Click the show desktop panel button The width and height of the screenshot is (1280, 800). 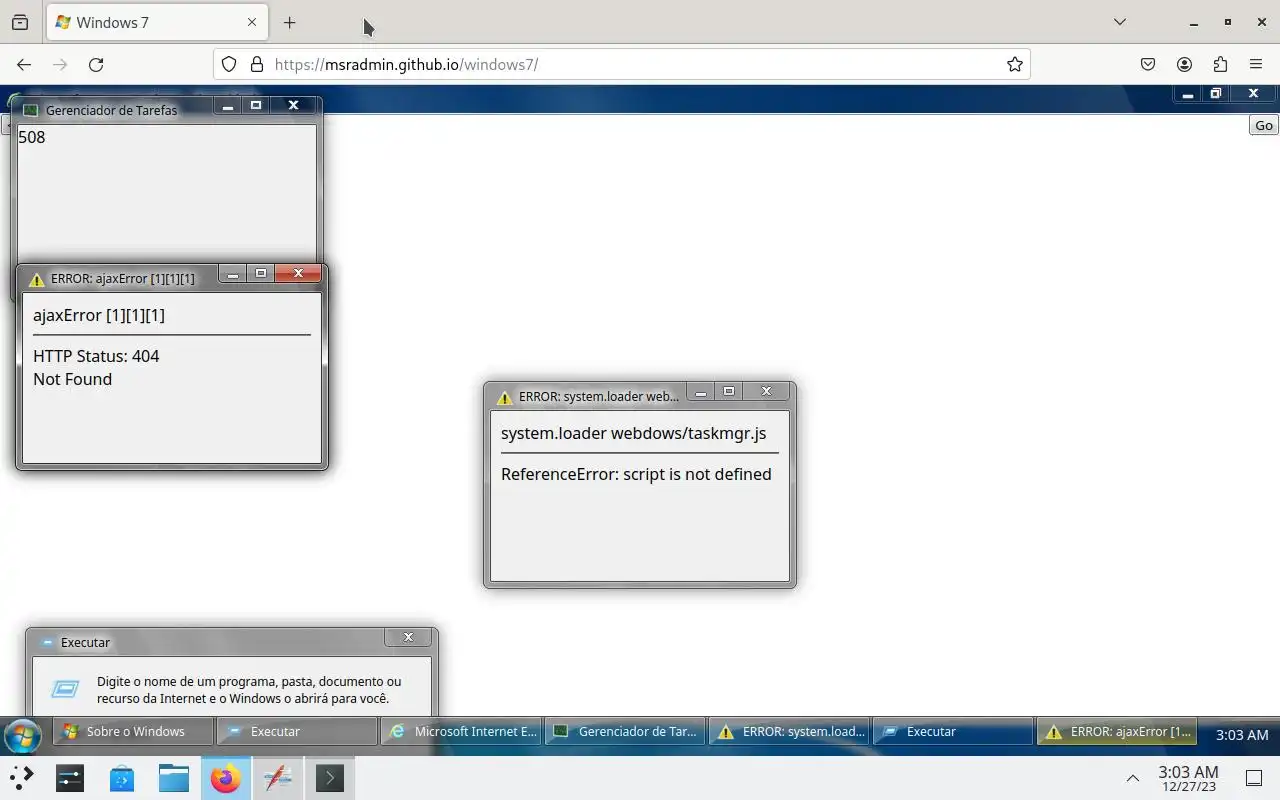point(1254,778)
